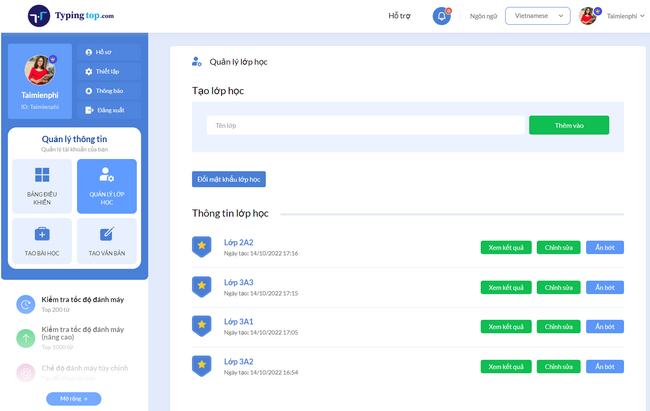View results for Lớp 3A3
Viewport: 650px width, 411px height.
pyautogui.click(x=506, y=287)
